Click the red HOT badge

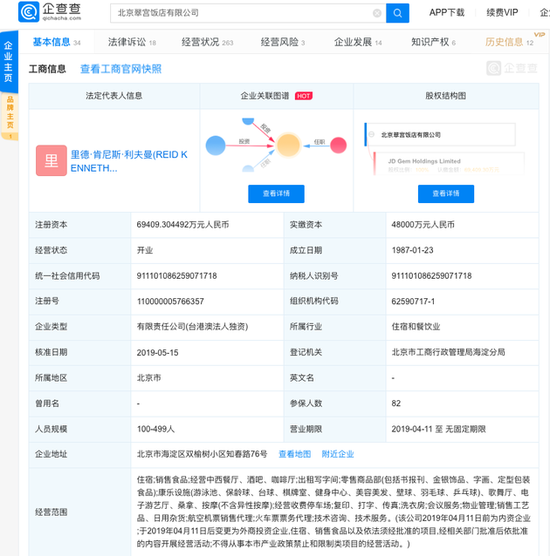304,96
